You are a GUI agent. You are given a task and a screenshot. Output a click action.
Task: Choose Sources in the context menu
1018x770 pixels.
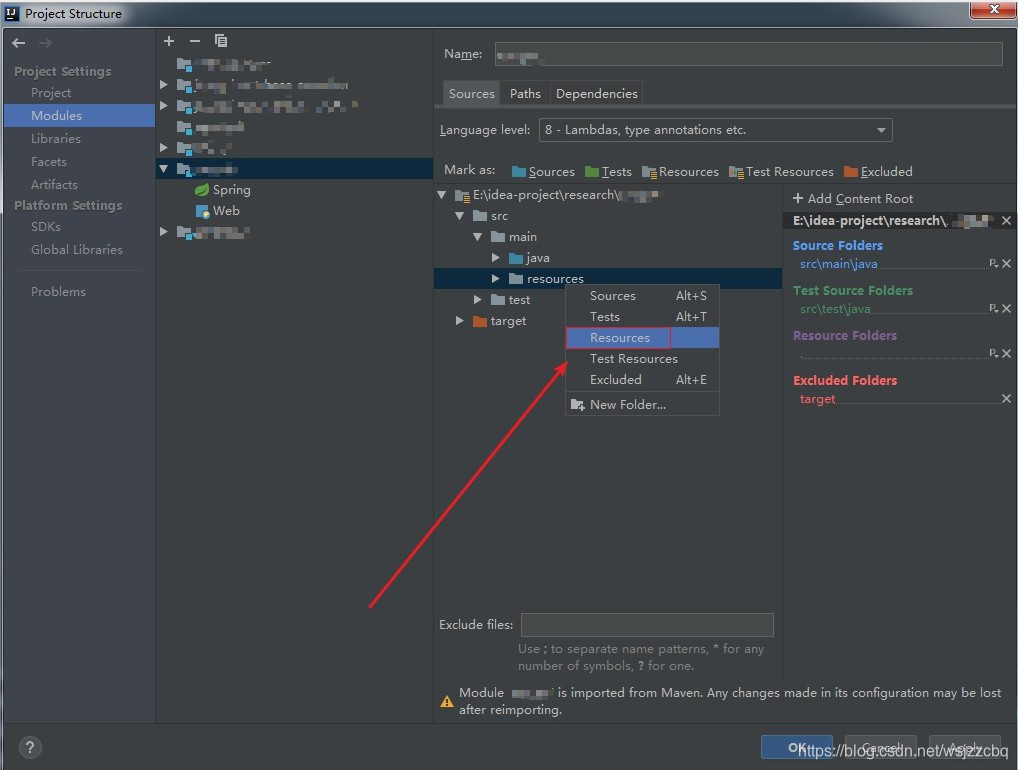(x=642, y=295)
